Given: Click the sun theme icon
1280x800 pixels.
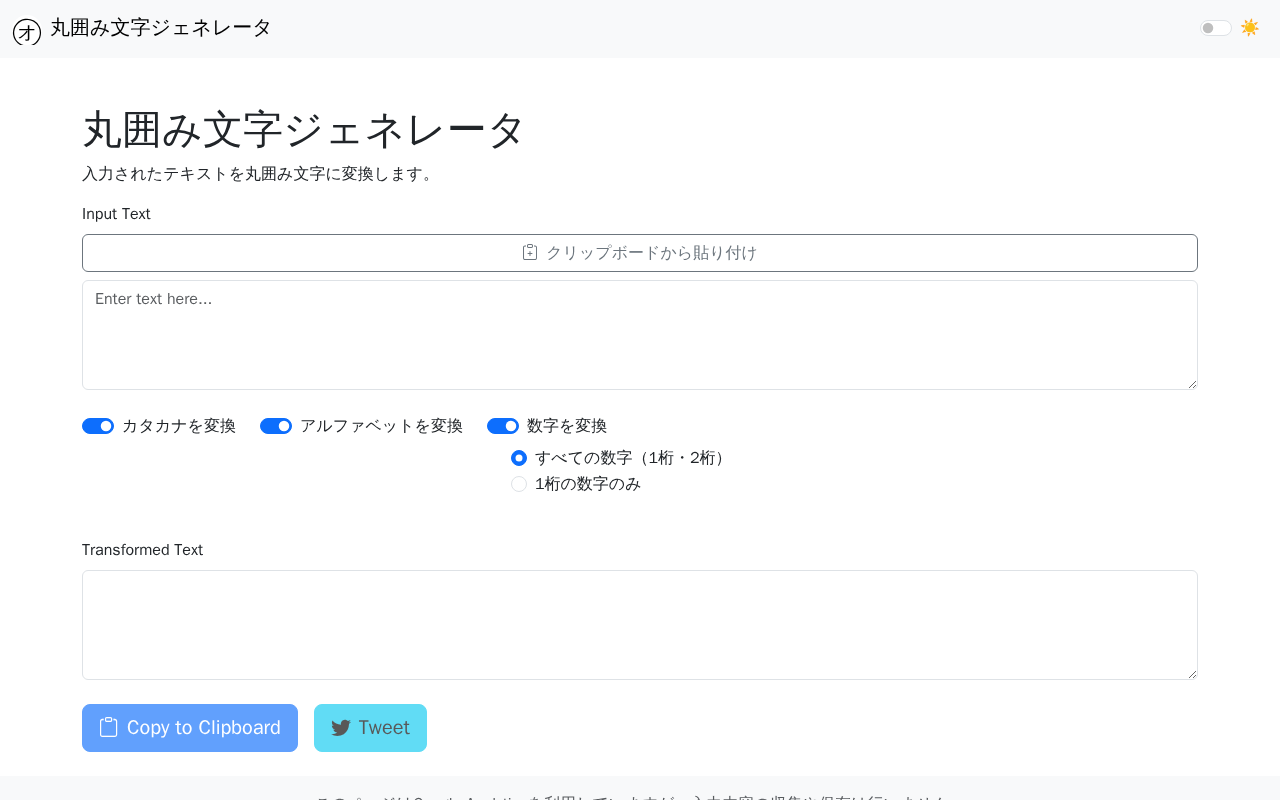Looking at the screenshot, I should (1250, 28).
